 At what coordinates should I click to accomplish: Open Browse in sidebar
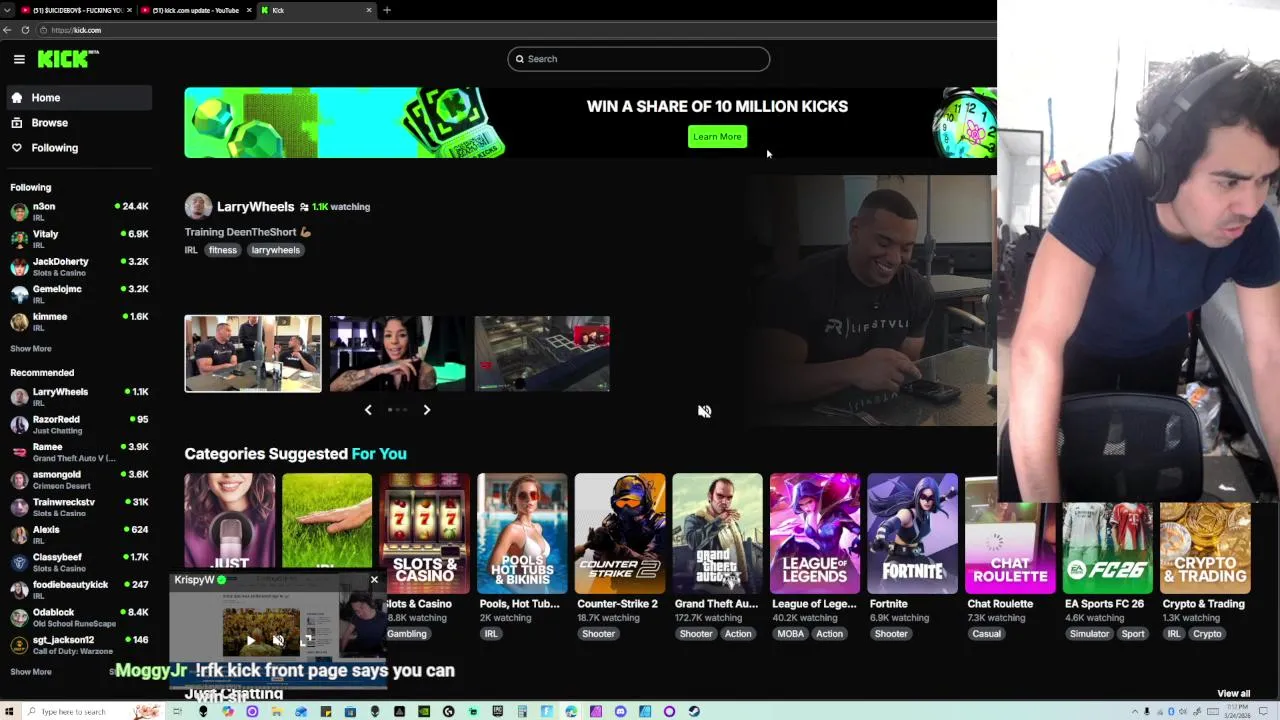[x=78, y=123]
